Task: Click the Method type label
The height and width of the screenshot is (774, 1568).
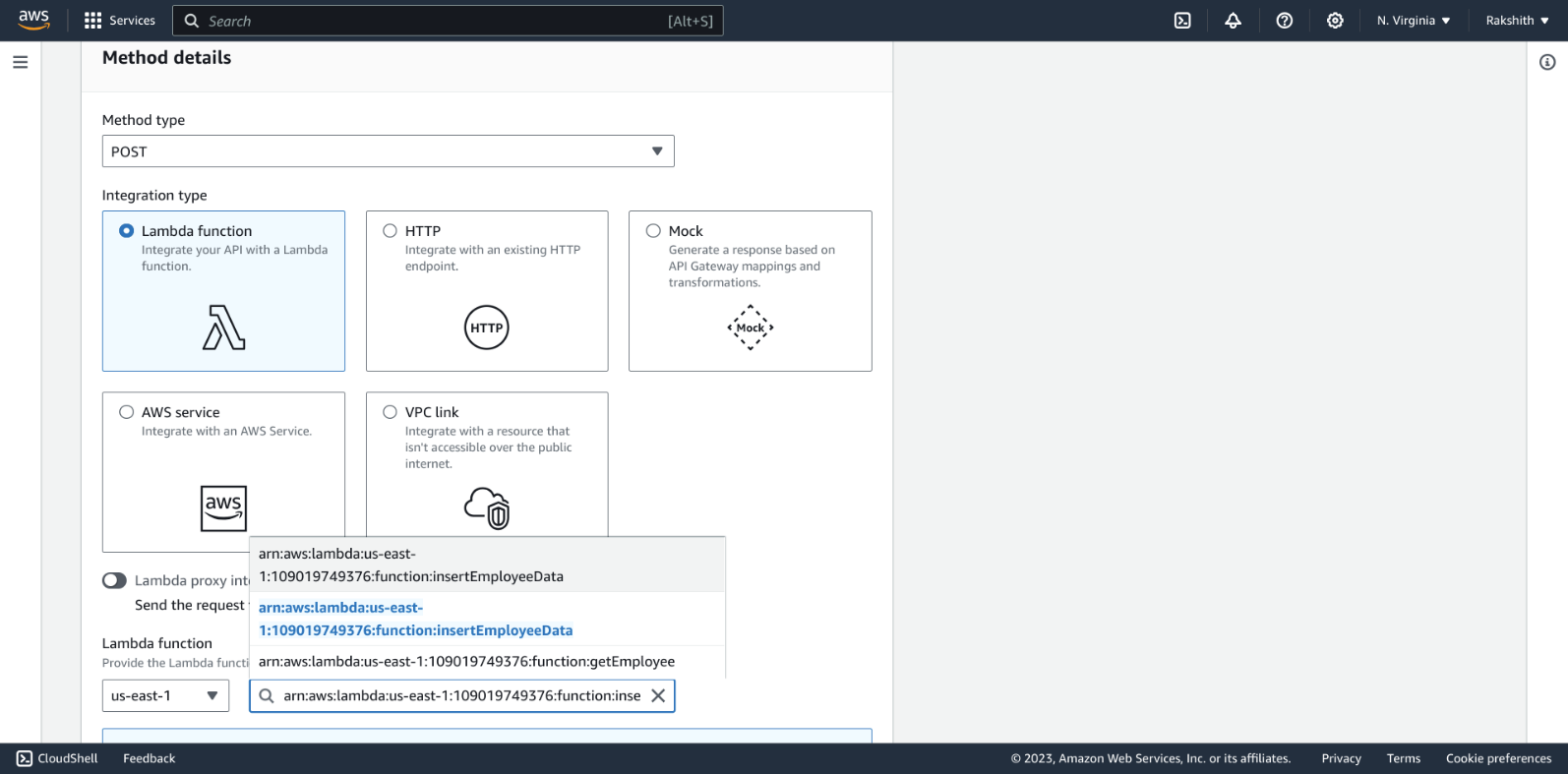Action: click(x=144, y=120)
